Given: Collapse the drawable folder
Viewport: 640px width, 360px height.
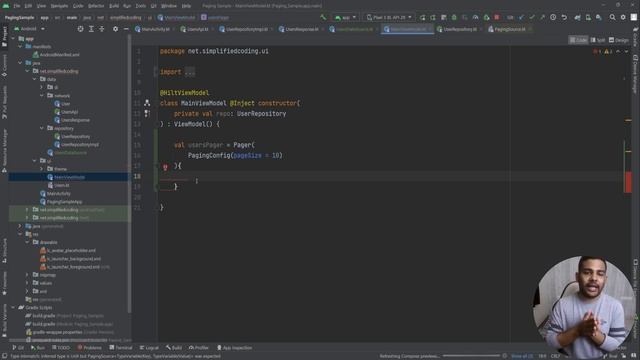Looking at the screenshot, I should click(27, 242).
